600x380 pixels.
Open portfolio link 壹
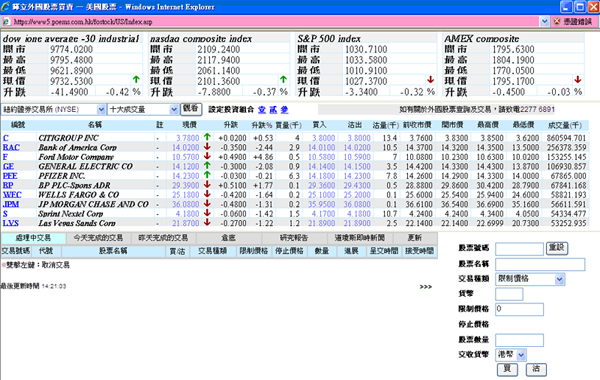pyautogui.click(x=262, y=110)
